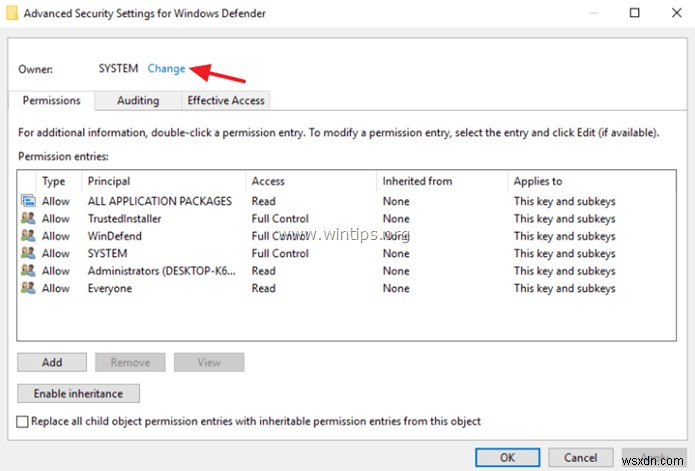695x471 pixels.
Task: Click the Inherited from column header
Action: pyautogui.click(x=417, y=181)
